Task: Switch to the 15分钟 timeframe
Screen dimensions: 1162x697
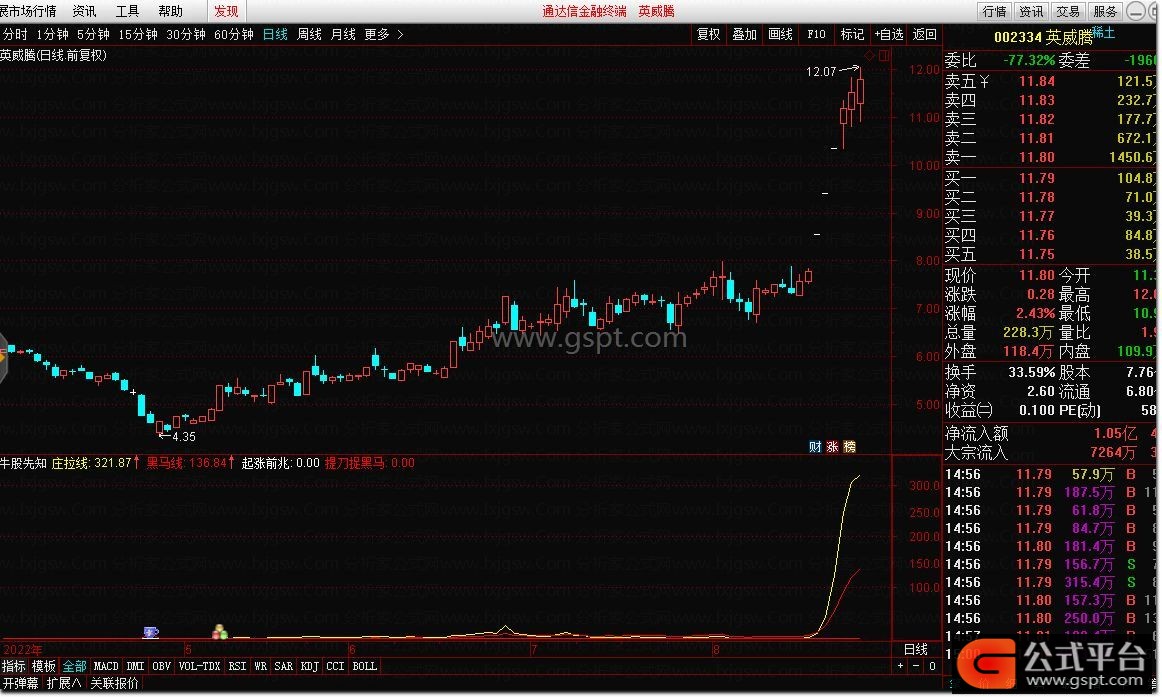Action: coord(138,34)
